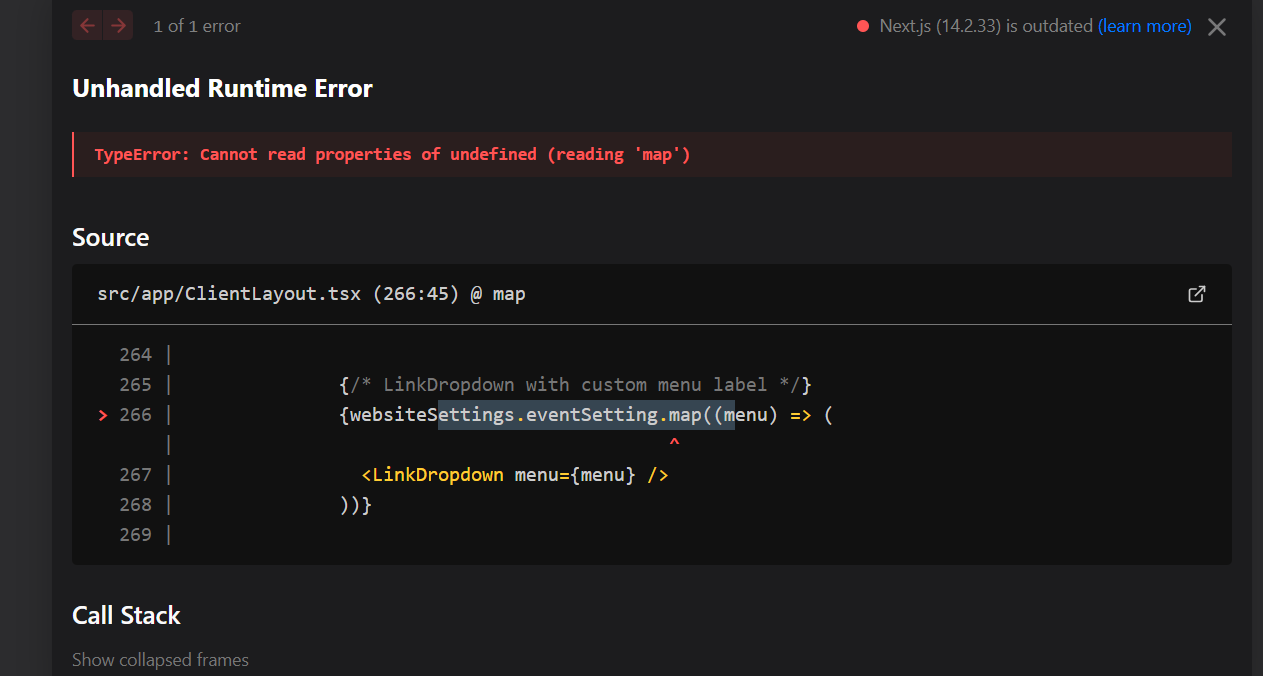Click the 'Call Stack' heading
This screenshot has height=676, width=1263.
coord(126,615)
